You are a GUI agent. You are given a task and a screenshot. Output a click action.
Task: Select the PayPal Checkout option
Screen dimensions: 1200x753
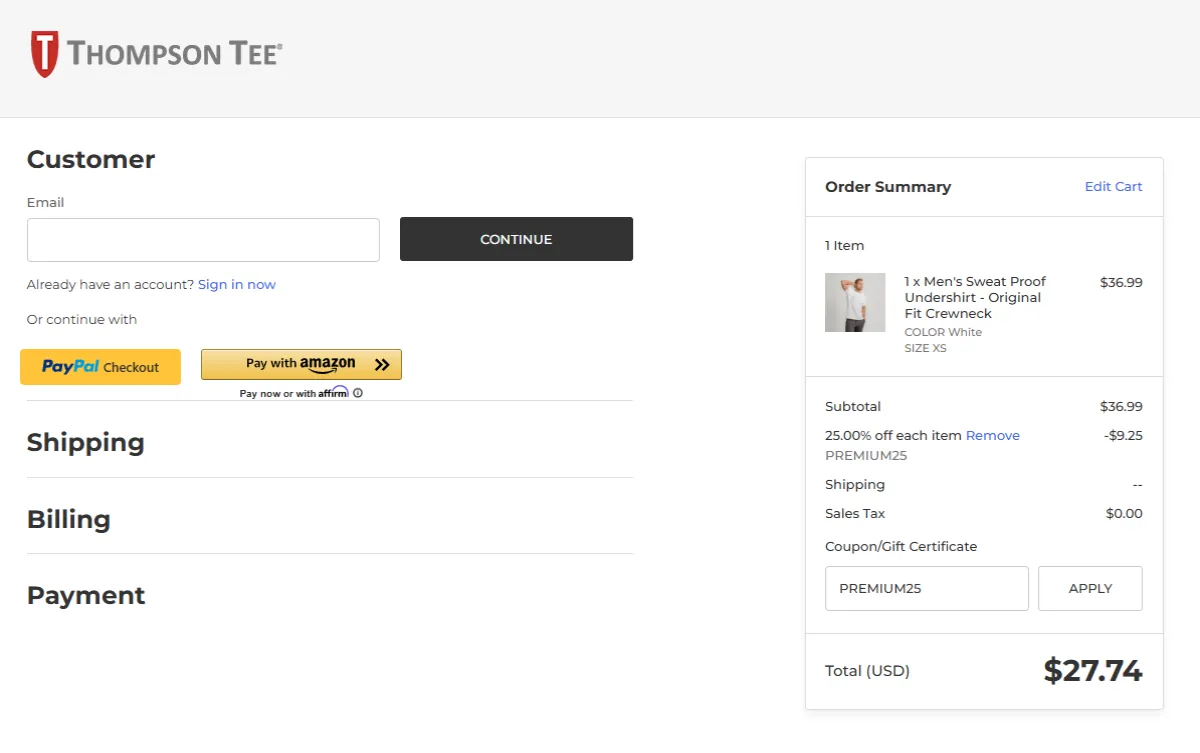pyautogui.click(x=100, y=367)
